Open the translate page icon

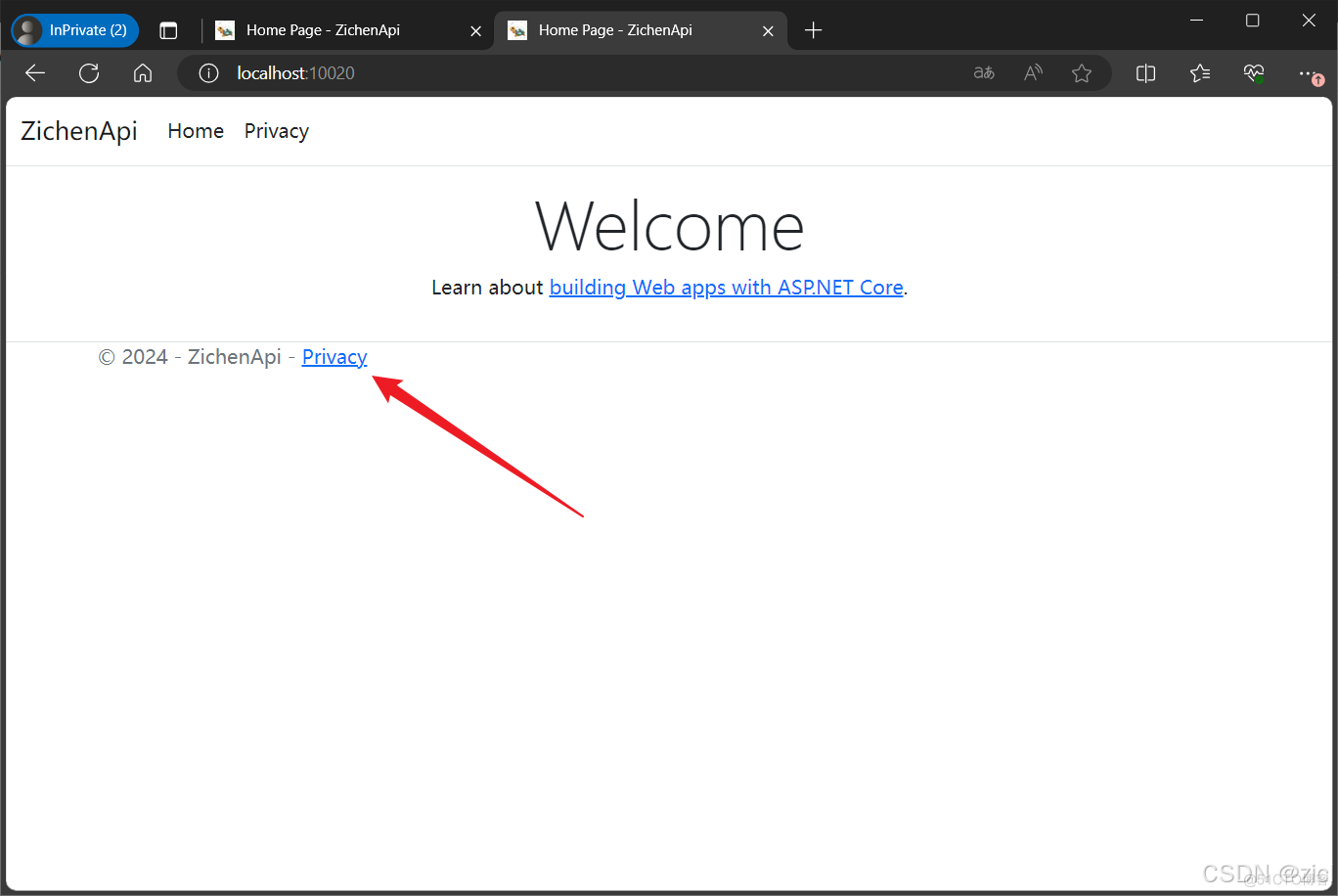[x=984, y=73]
